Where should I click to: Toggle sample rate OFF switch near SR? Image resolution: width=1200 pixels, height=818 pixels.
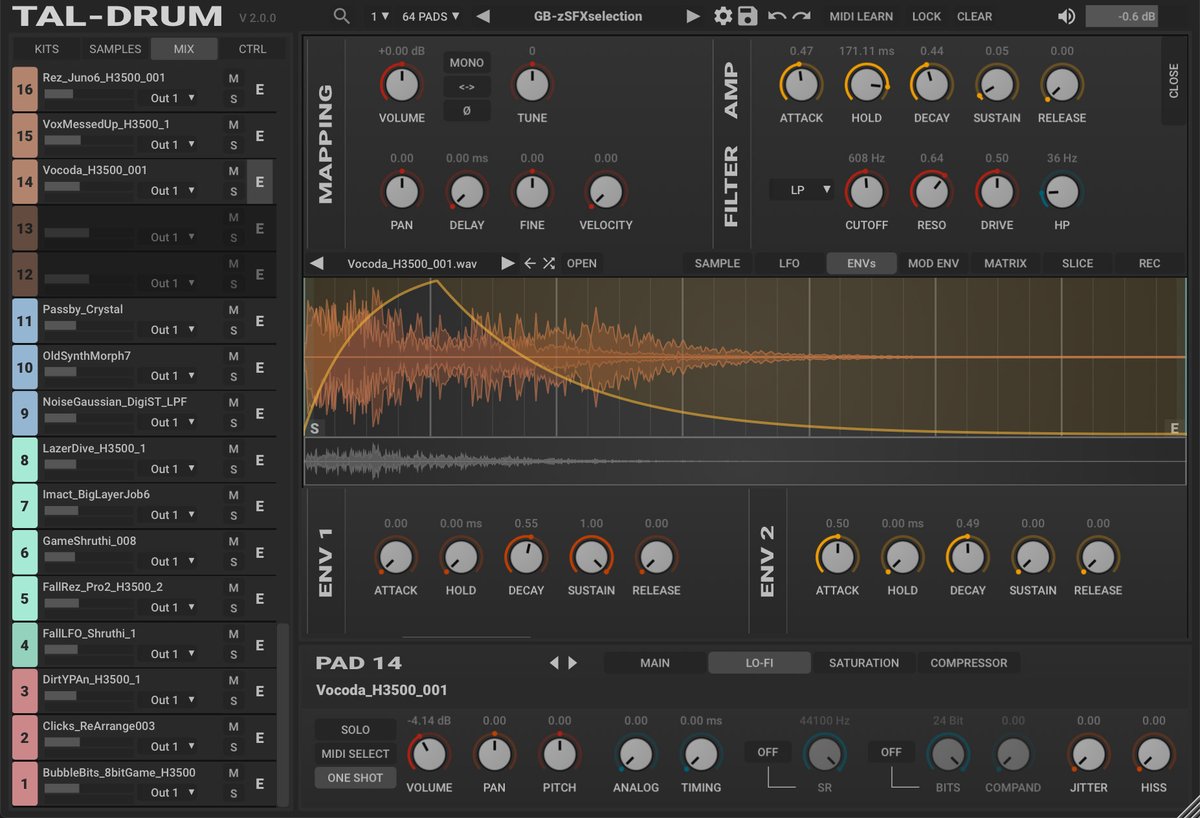pos(767,752)
